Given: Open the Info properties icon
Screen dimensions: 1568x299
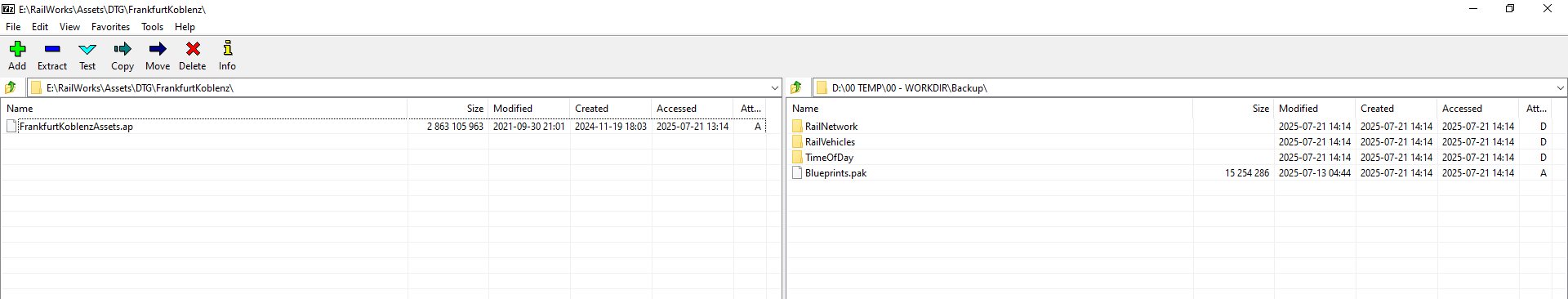Looking at the screenshot, I should point(228,50).
